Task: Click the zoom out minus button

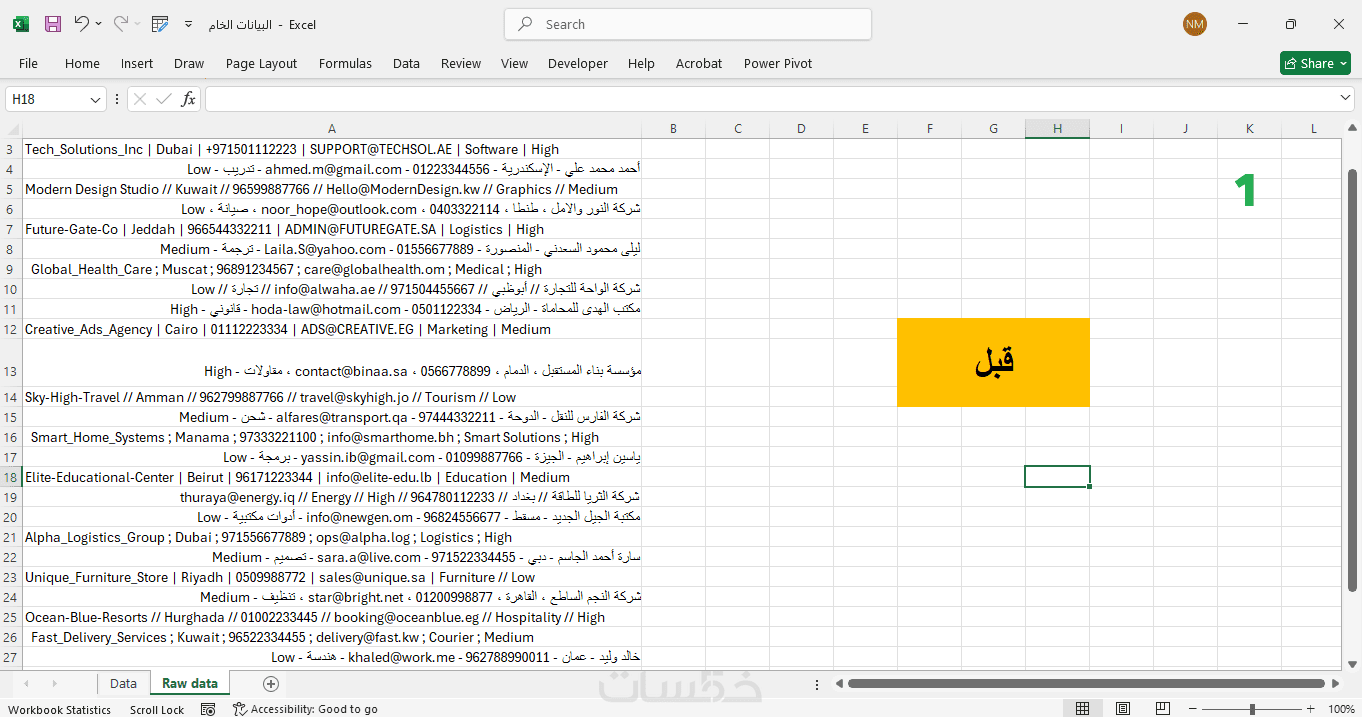Action: [x=1192, y=709]
